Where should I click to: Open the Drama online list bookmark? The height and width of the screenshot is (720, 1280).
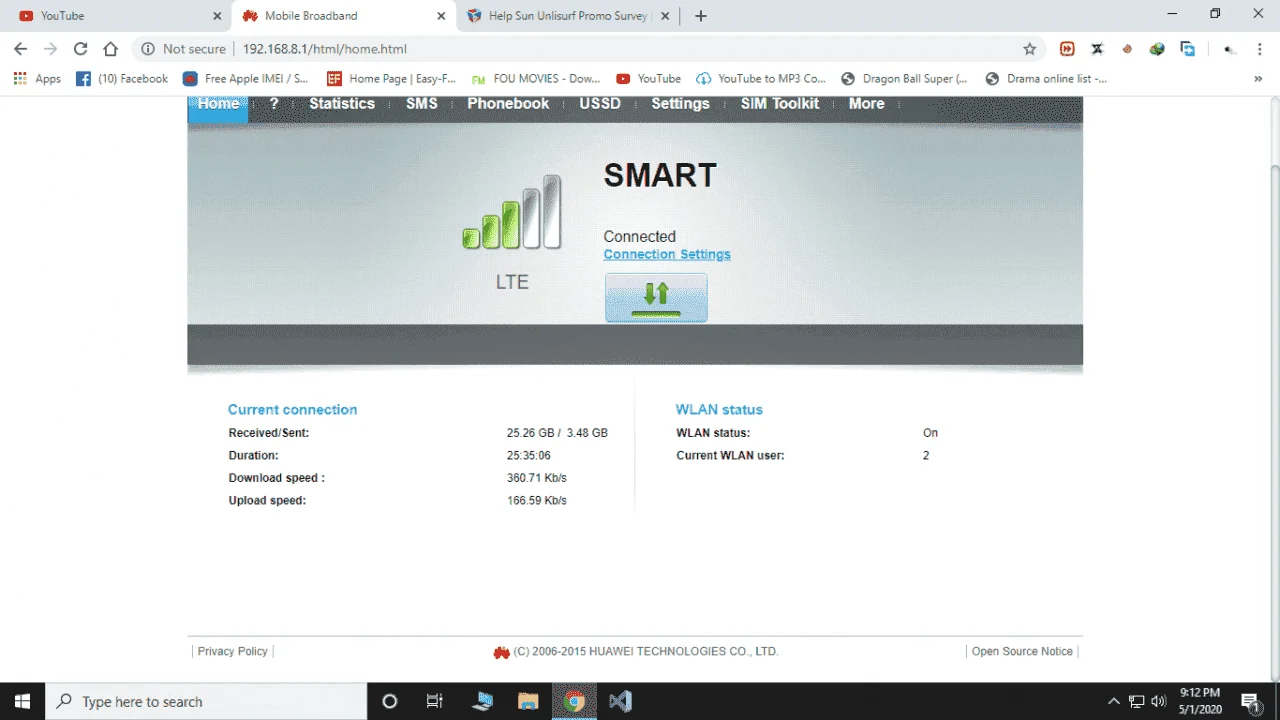(x=1047, y=79)
